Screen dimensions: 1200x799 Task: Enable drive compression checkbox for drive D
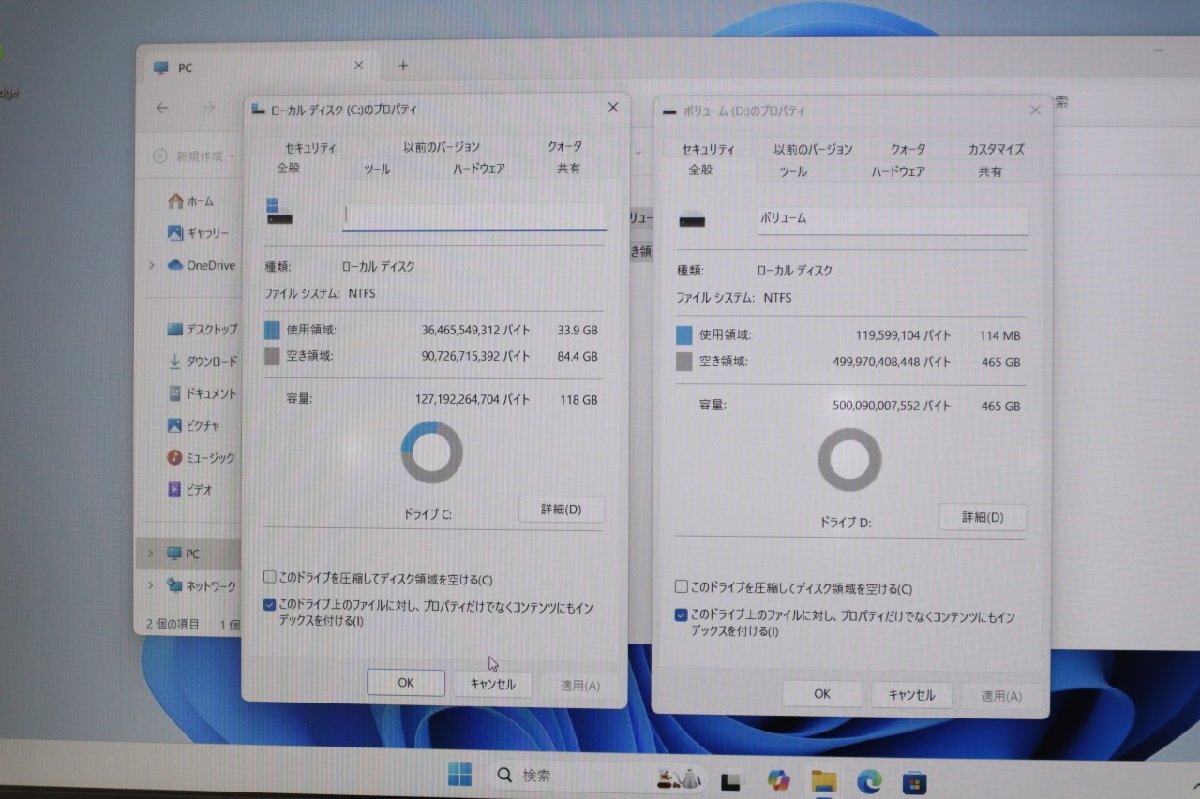click(x=679, y=589)
